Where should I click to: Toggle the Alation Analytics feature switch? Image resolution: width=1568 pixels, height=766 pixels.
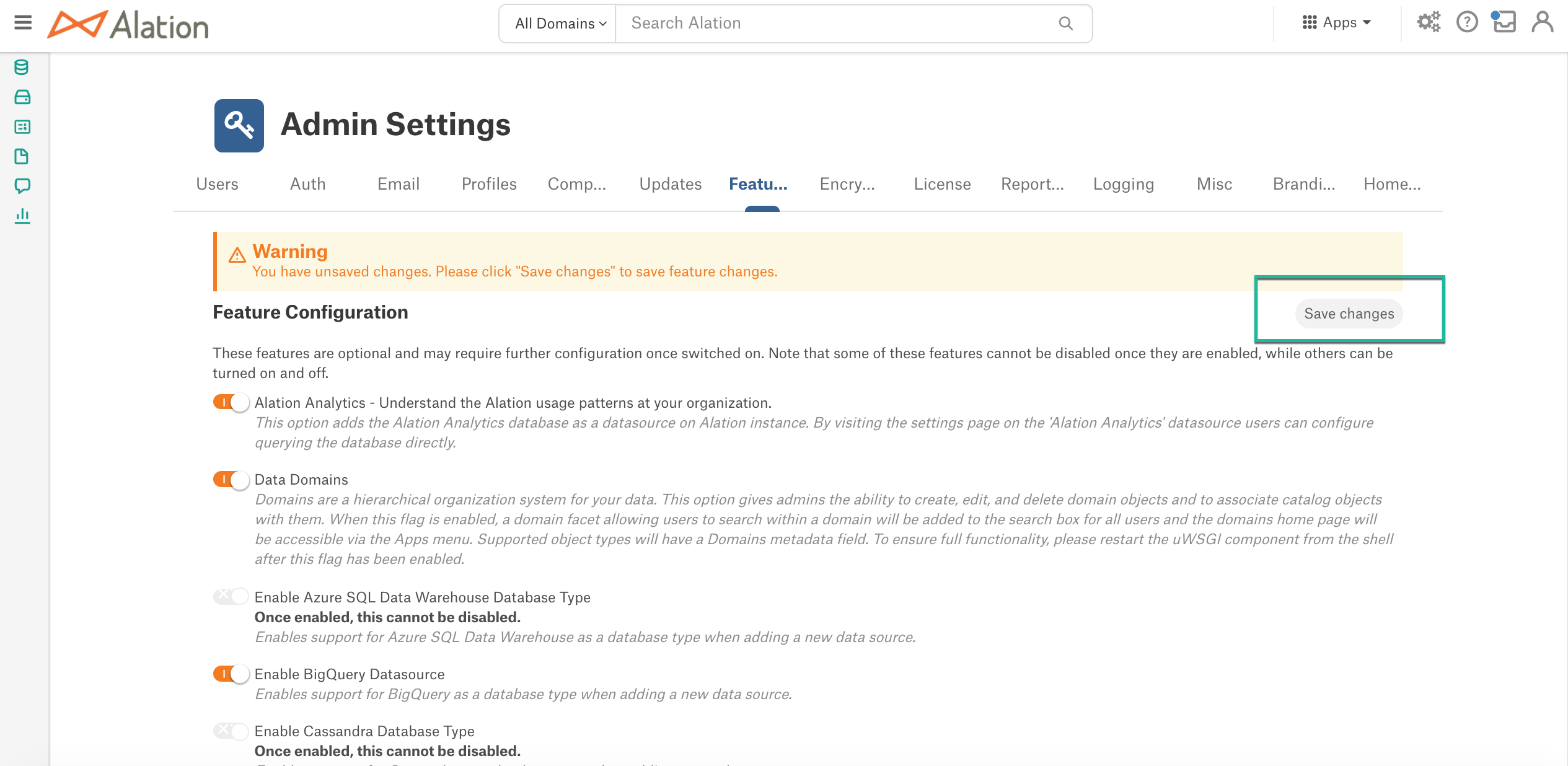point(231,402)
